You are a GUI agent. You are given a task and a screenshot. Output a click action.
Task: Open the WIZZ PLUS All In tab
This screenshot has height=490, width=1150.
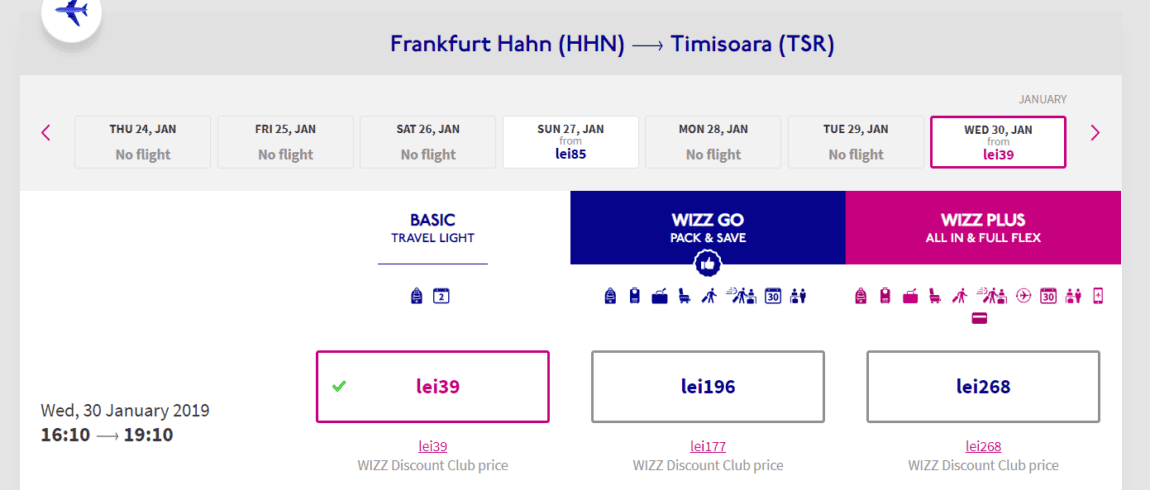click(x=984, y=227)
